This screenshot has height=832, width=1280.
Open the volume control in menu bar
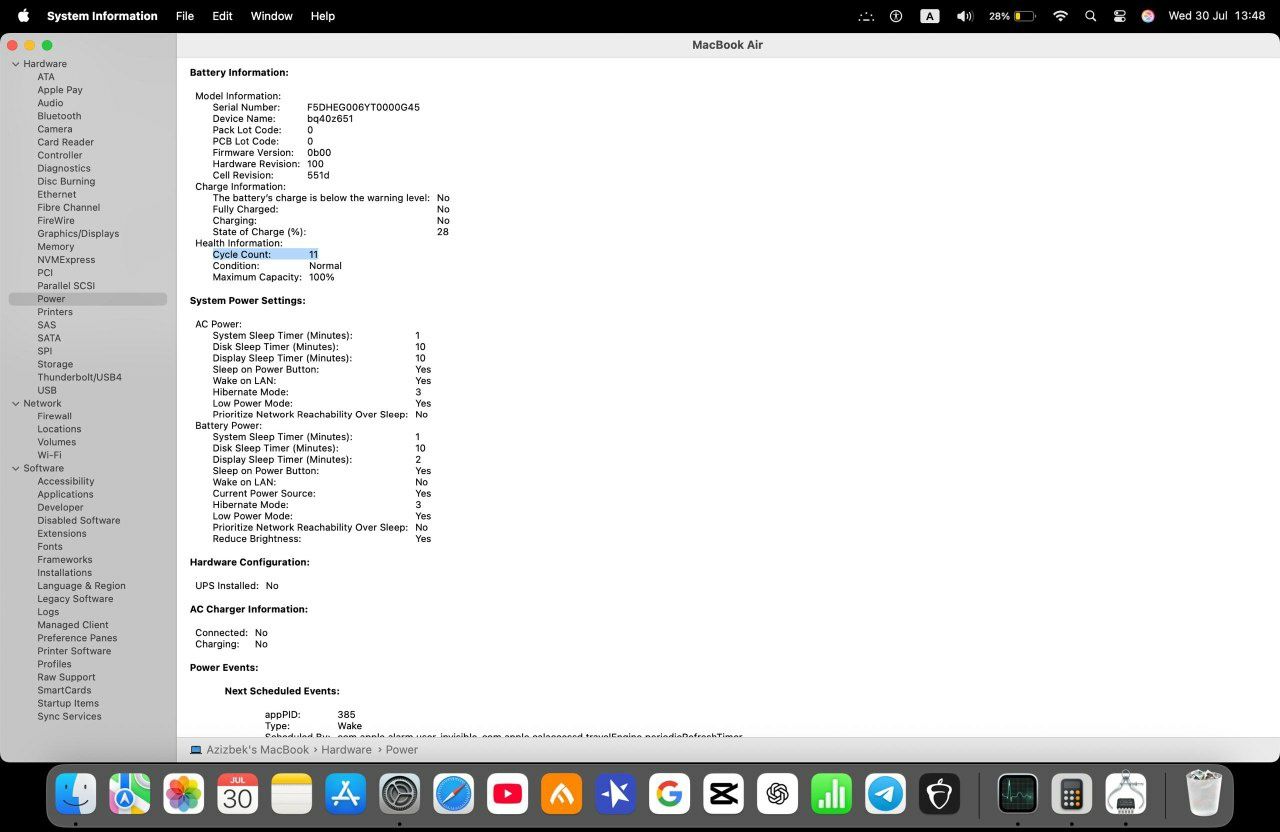[964, 16]
